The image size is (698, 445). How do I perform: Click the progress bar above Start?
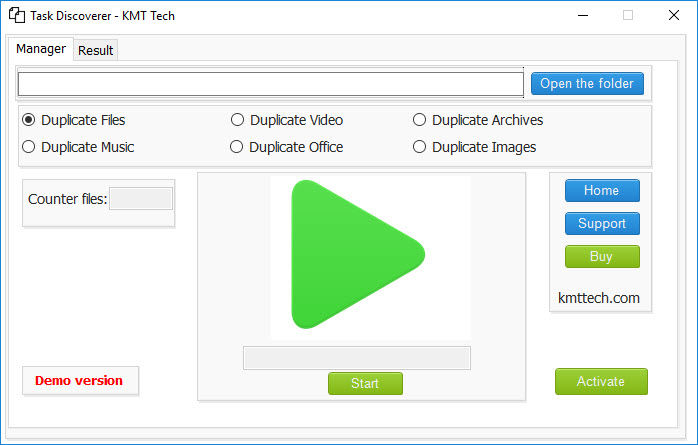[x=356, y=358]
